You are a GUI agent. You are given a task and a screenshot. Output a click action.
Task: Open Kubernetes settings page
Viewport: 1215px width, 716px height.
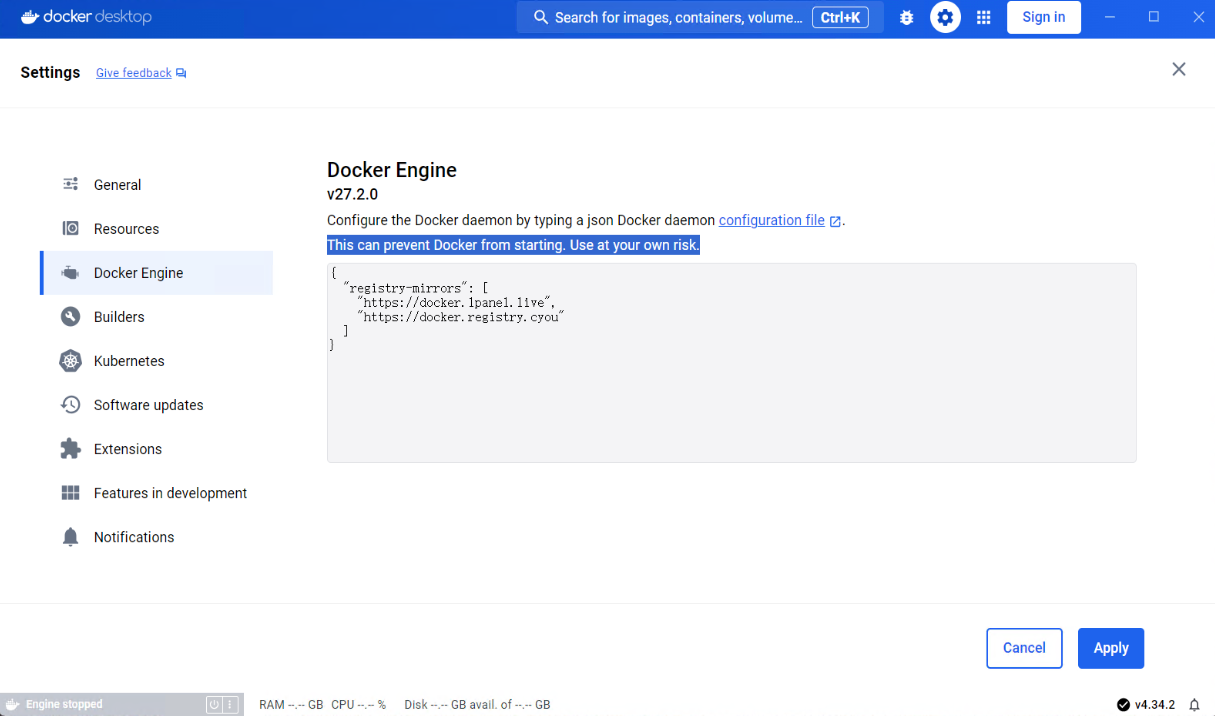click(129, 361)
